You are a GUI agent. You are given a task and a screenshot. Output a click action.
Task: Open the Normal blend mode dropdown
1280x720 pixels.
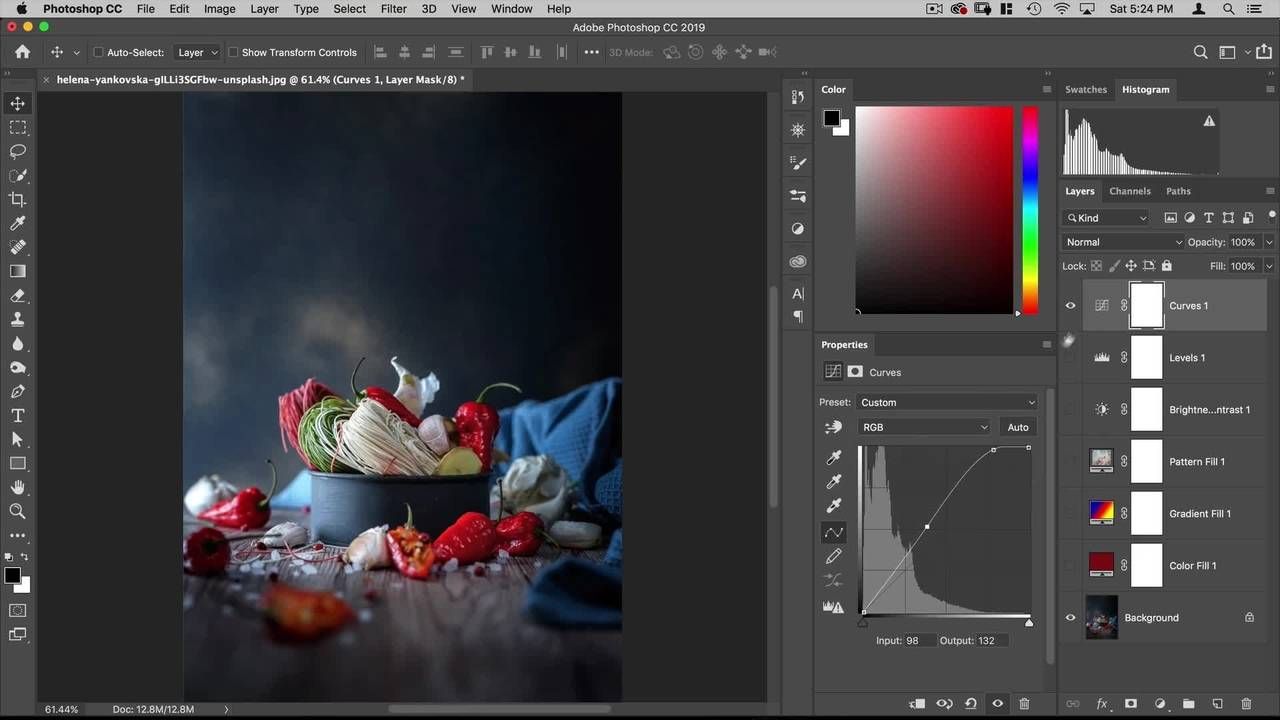[x=1123, y=242]
